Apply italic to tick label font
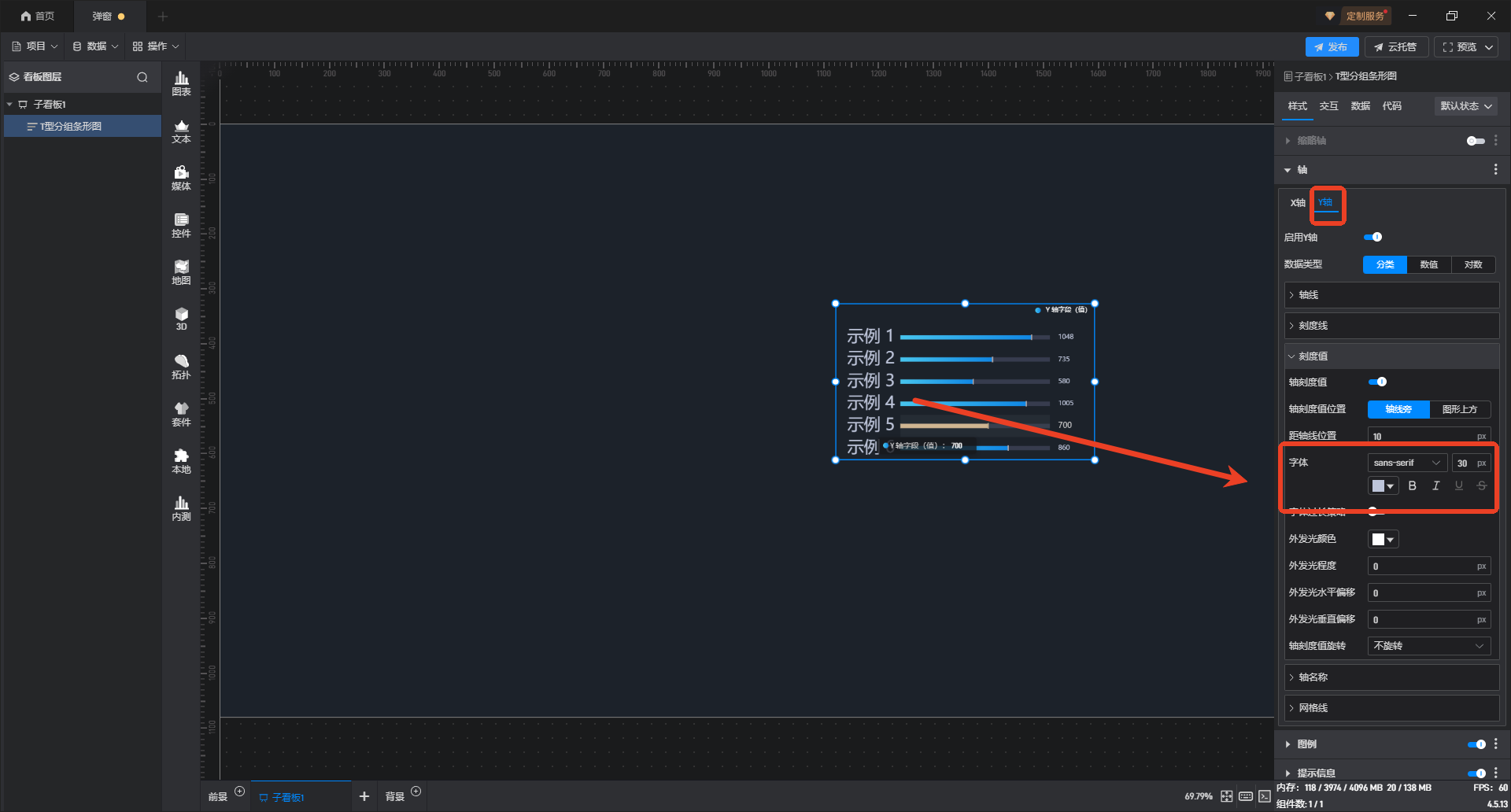 click(1435, 486)
